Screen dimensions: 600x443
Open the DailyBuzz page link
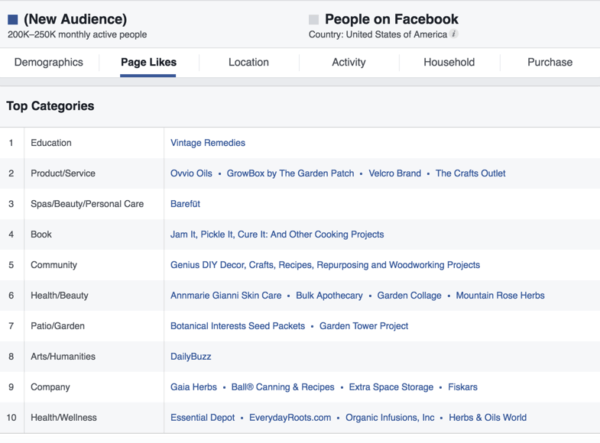pyautogui.click(x=191, y=357)
